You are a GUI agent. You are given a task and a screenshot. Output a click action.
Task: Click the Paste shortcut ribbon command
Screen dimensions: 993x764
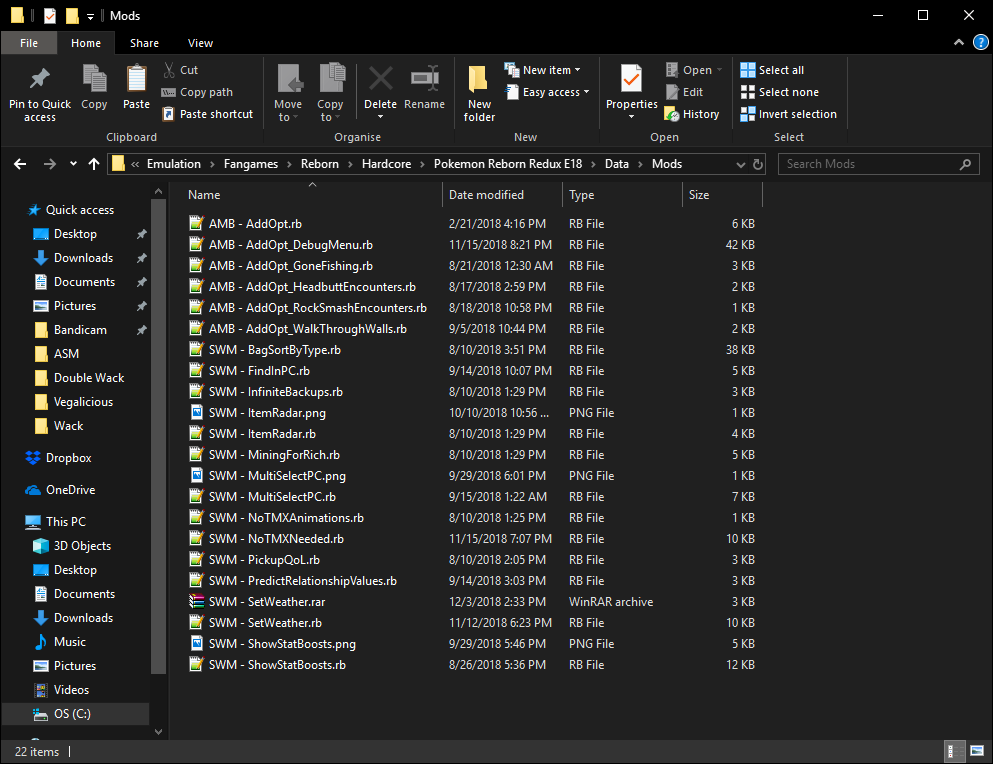pos(208,114)
